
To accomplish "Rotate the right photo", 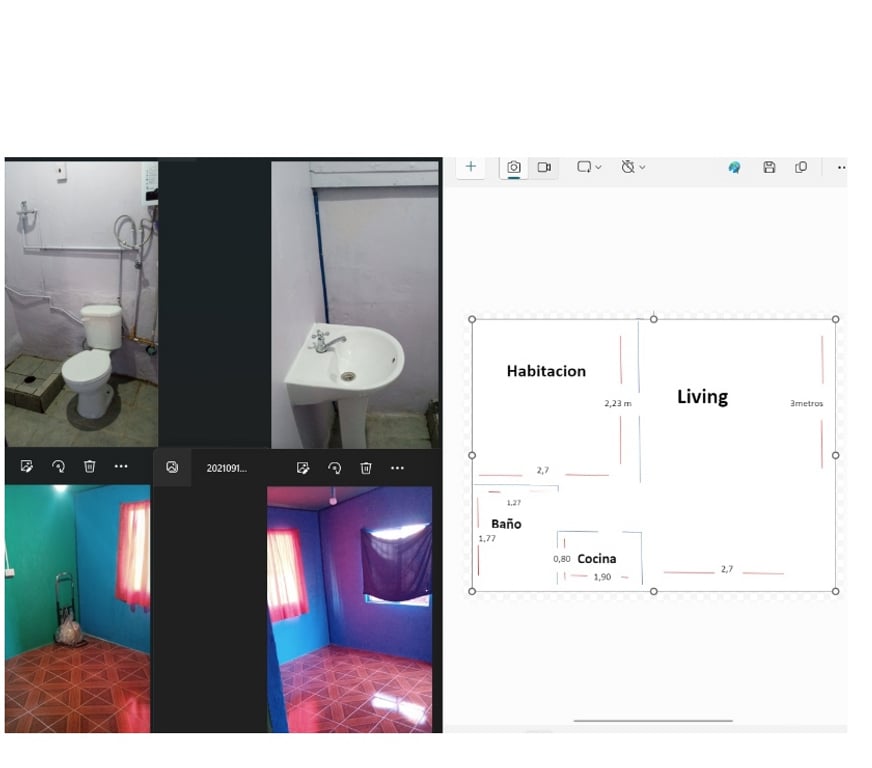I will (335, 468).
